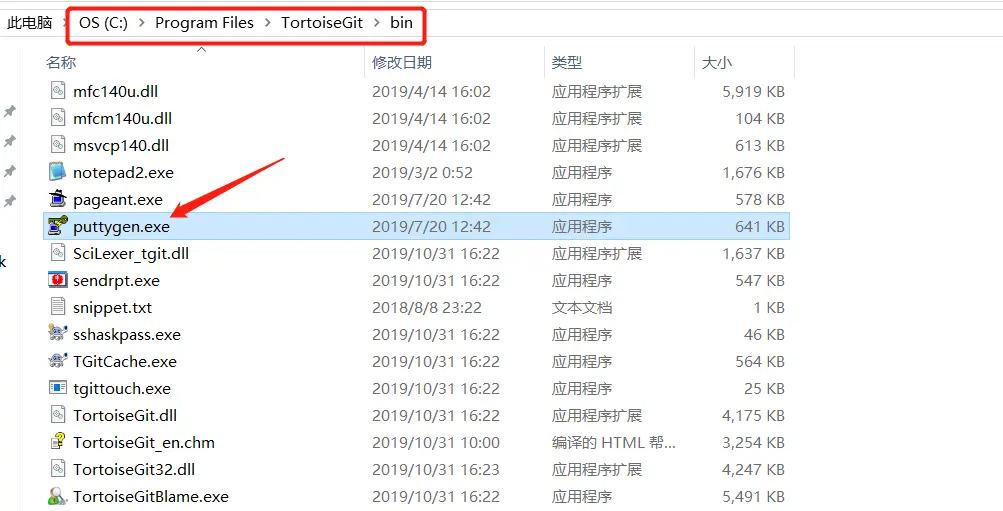This screenshot has width=1003, height=511.
Task: Select the sendrpt.exe application icon
Action: [x=58, y=279]
